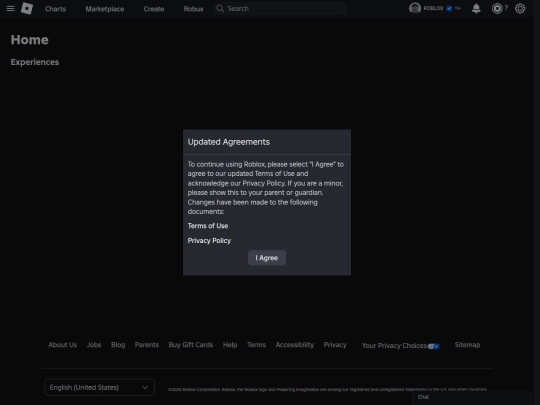Open the Chat panel bar
The height and width of the screenshot is (405, 540).
pyautogui.click(x=472, y=397)
